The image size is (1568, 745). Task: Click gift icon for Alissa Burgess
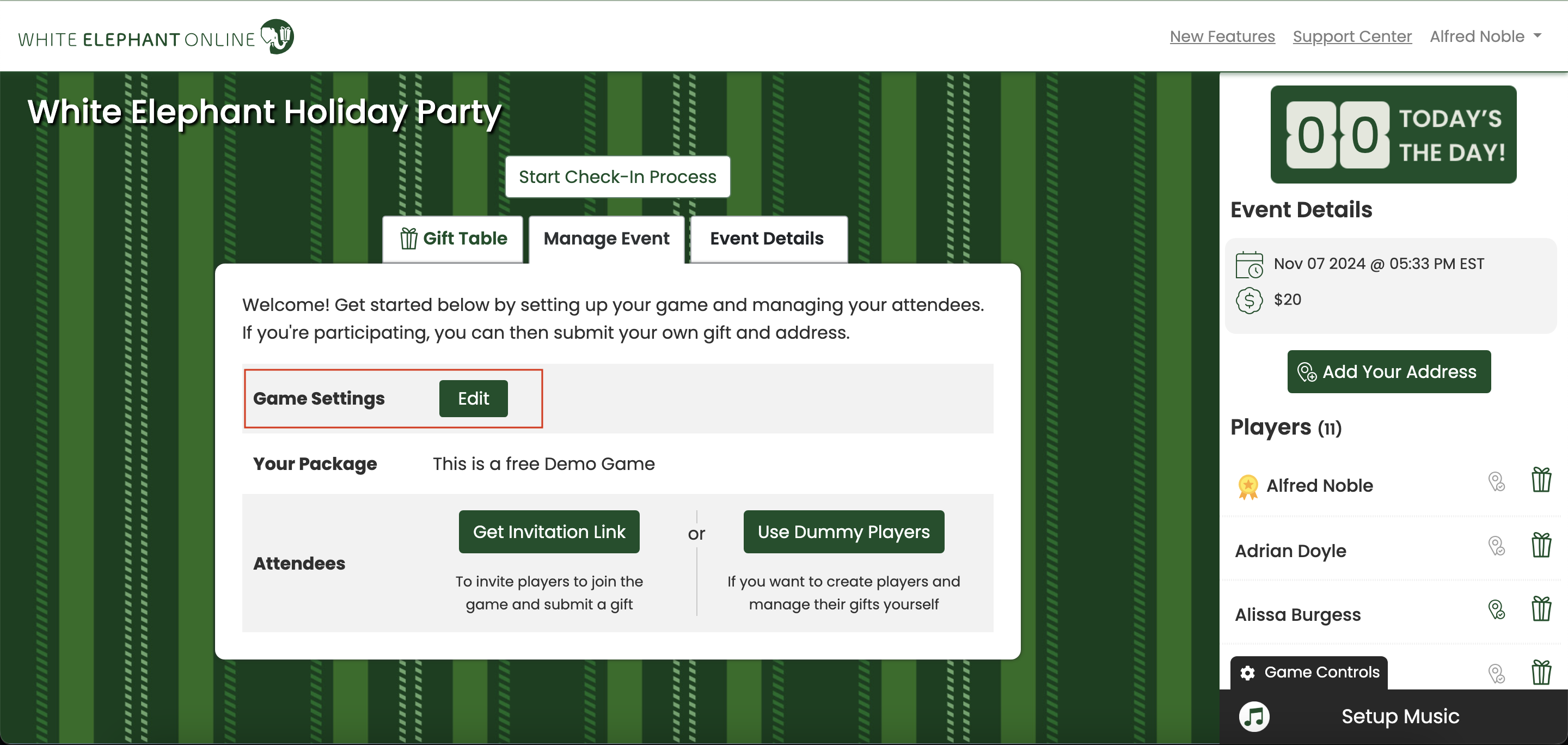click(x=1541, y=608)
